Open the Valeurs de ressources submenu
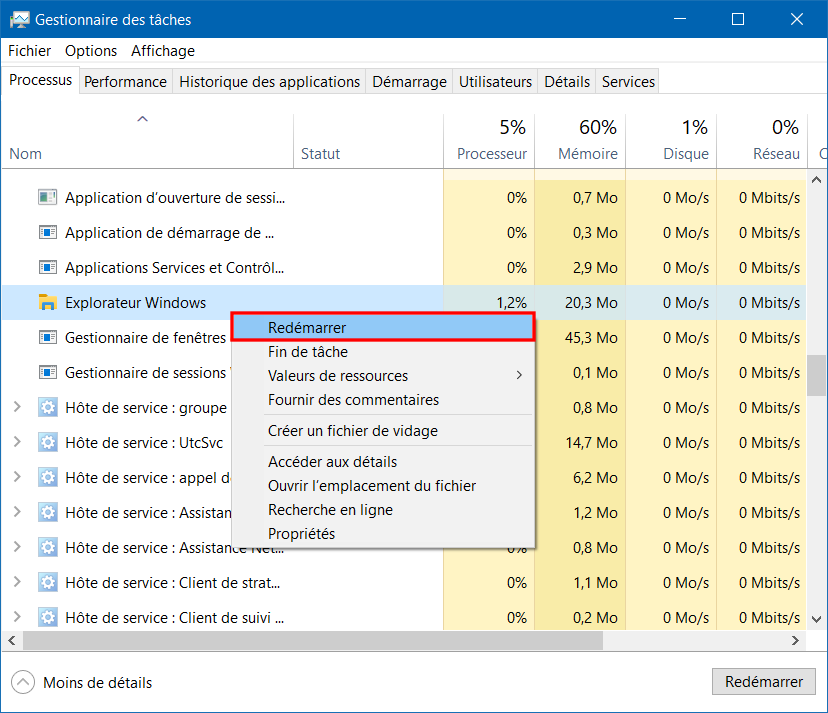 [x=383, y=376]
